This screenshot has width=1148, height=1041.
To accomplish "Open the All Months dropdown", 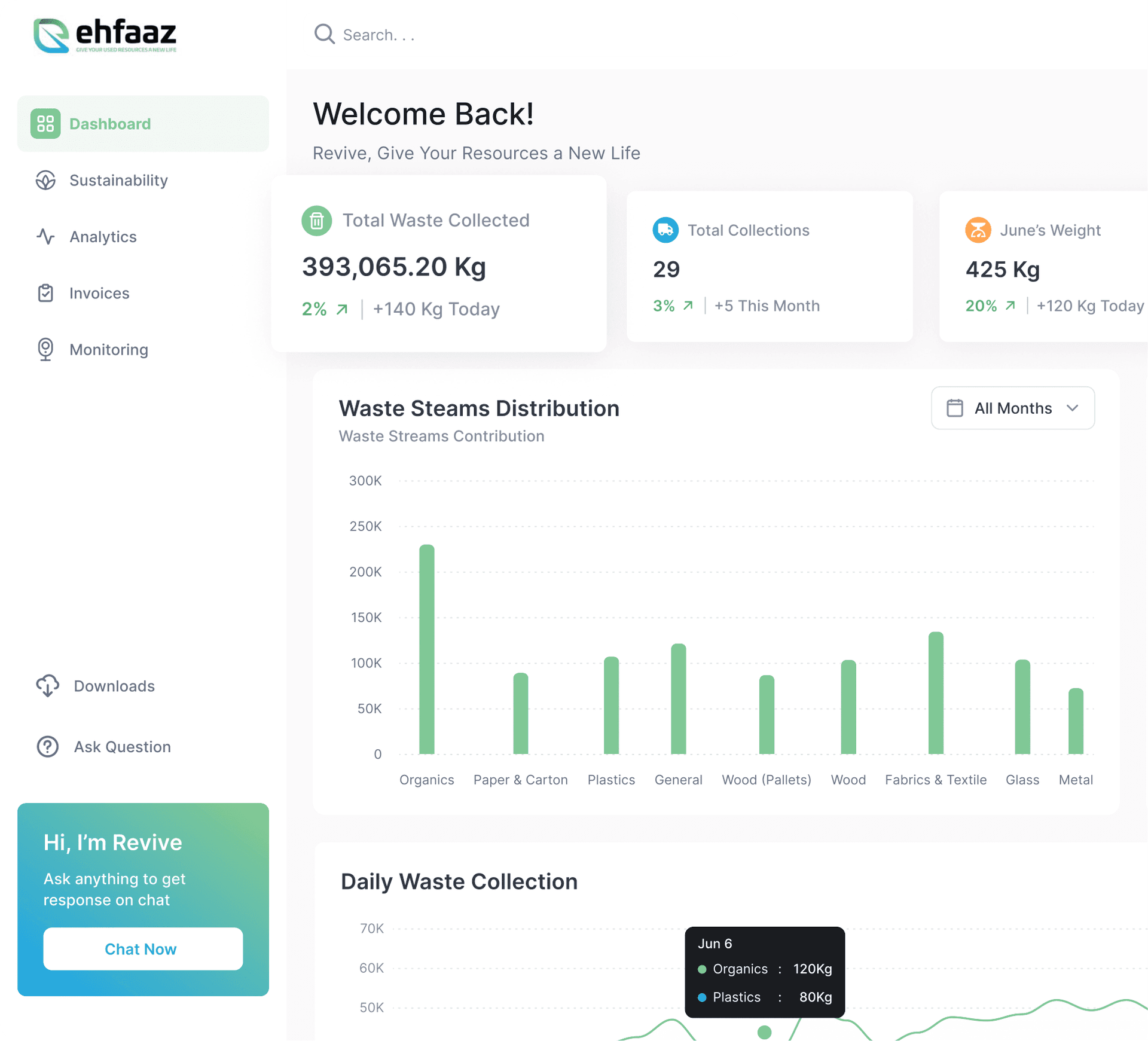I will (1012, 408).
